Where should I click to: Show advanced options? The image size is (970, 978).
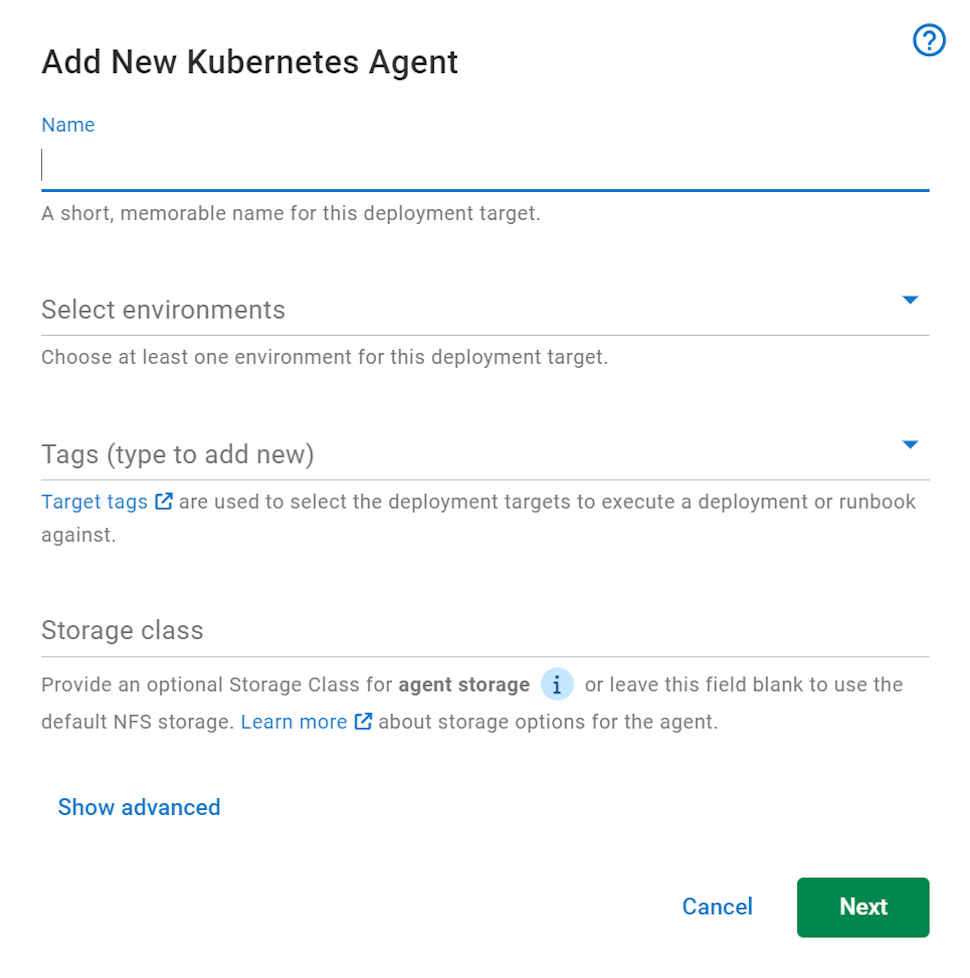pyautogui.click(x=139, y=807)
